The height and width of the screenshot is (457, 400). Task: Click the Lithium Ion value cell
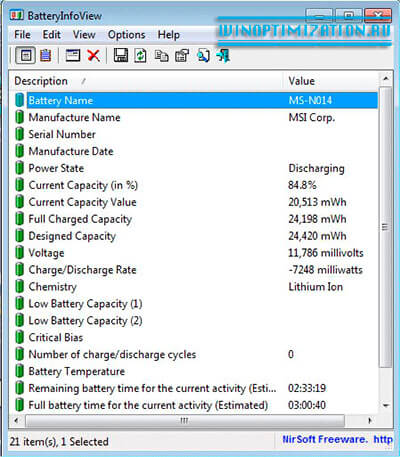[x=315, y=287]
